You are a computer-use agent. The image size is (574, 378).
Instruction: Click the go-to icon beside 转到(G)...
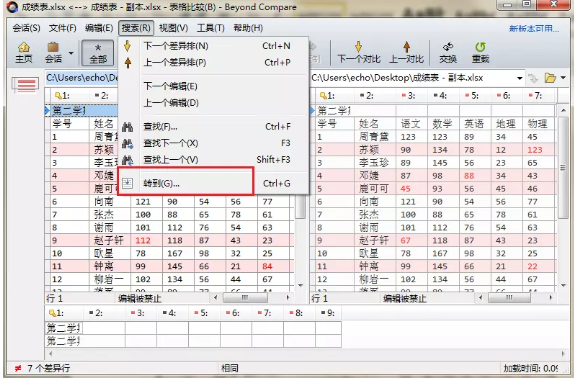click(x=127, y=183)
